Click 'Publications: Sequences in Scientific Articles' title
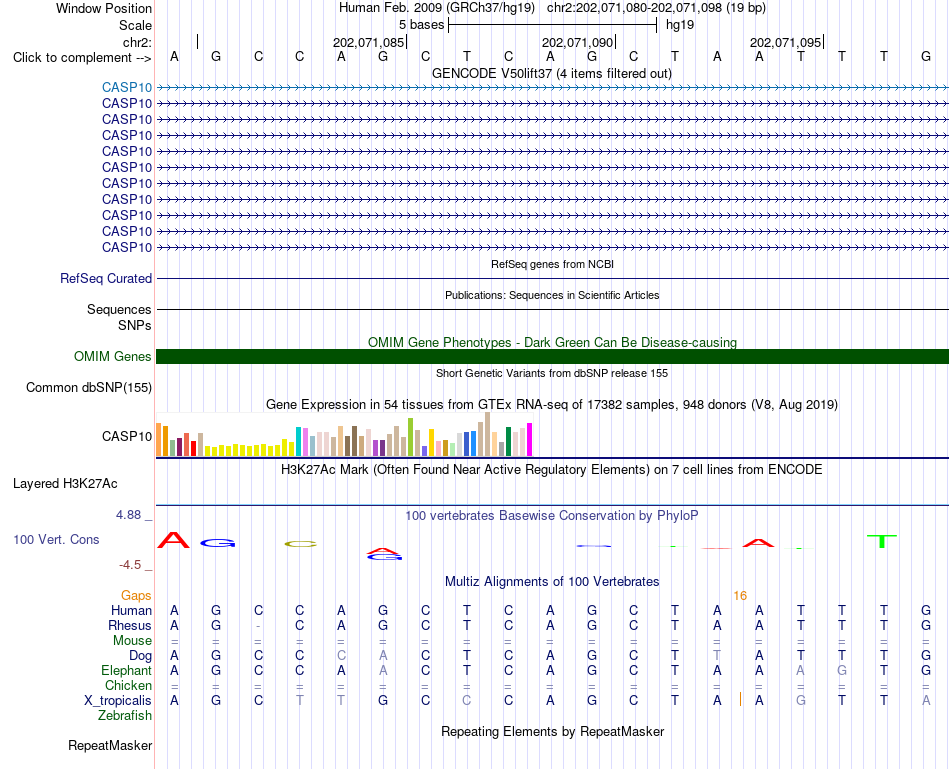The width and height of the screenshot is (950, 769). click(x=552, y=295)
